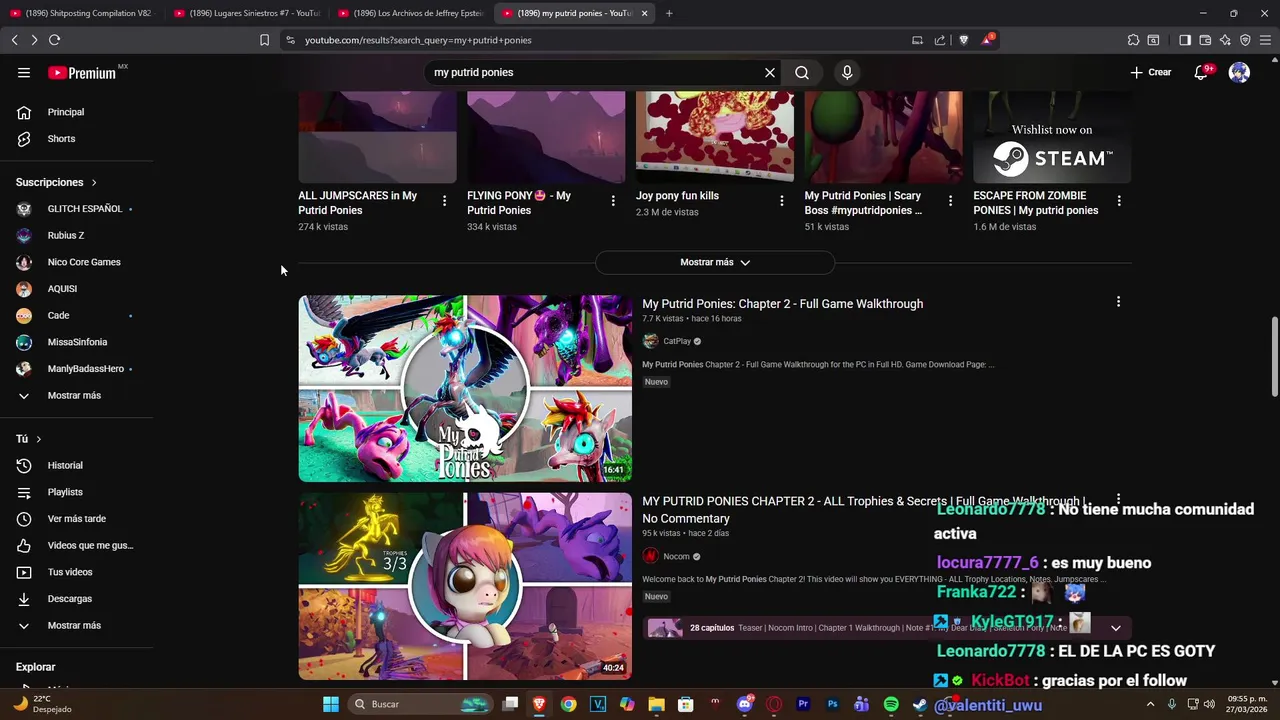This screenshot has height=720, width=1280.
Task: Clear the search box with the X
Action: pos(770,72)
